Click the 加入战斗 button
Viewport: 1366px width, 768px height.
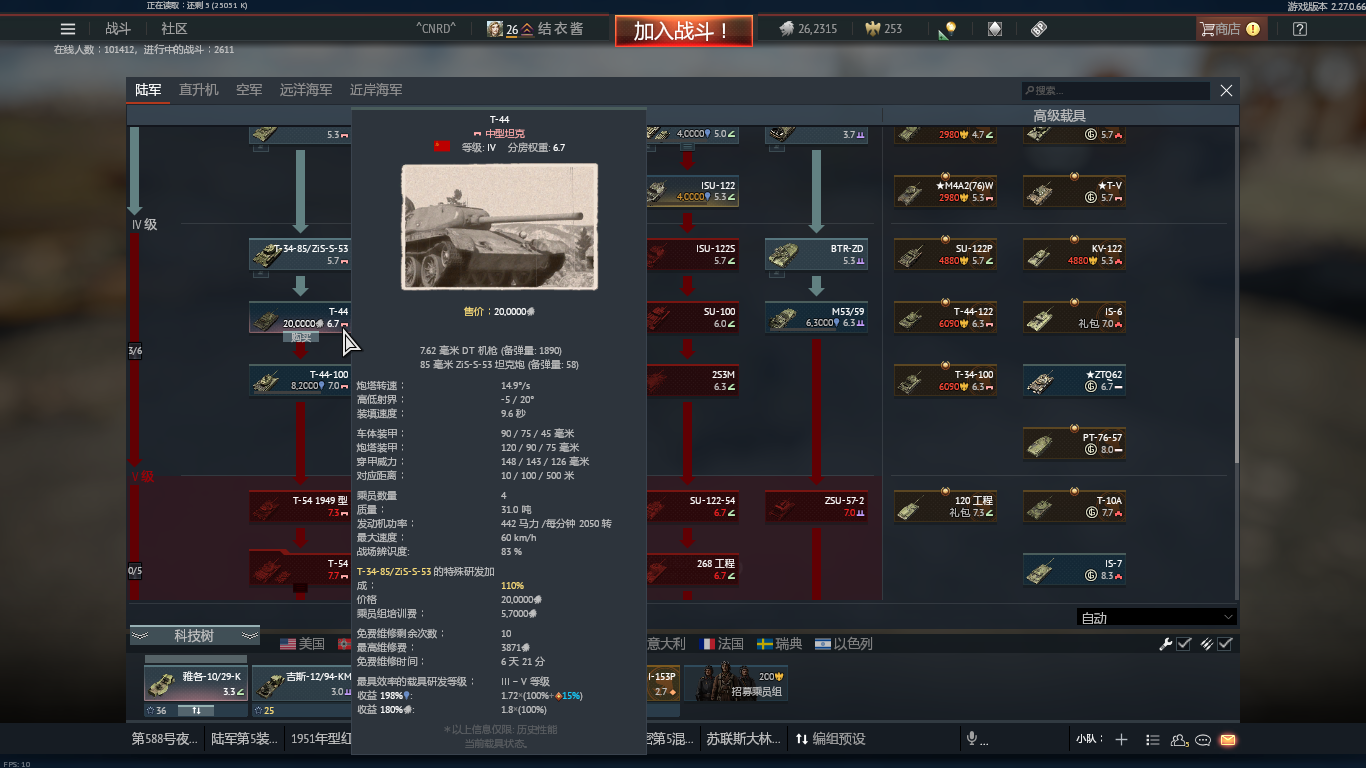coord(683,31)
